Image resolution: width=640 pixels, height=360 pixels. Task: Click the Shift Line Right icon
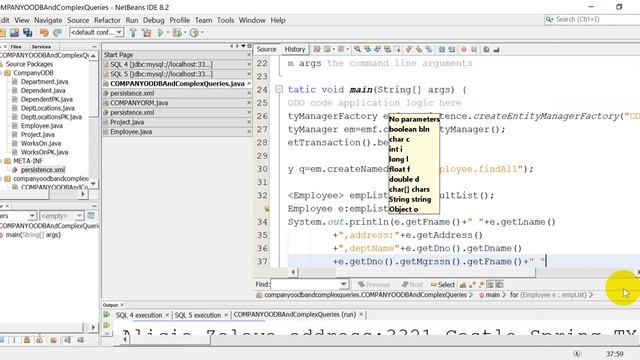pos(451,49)
